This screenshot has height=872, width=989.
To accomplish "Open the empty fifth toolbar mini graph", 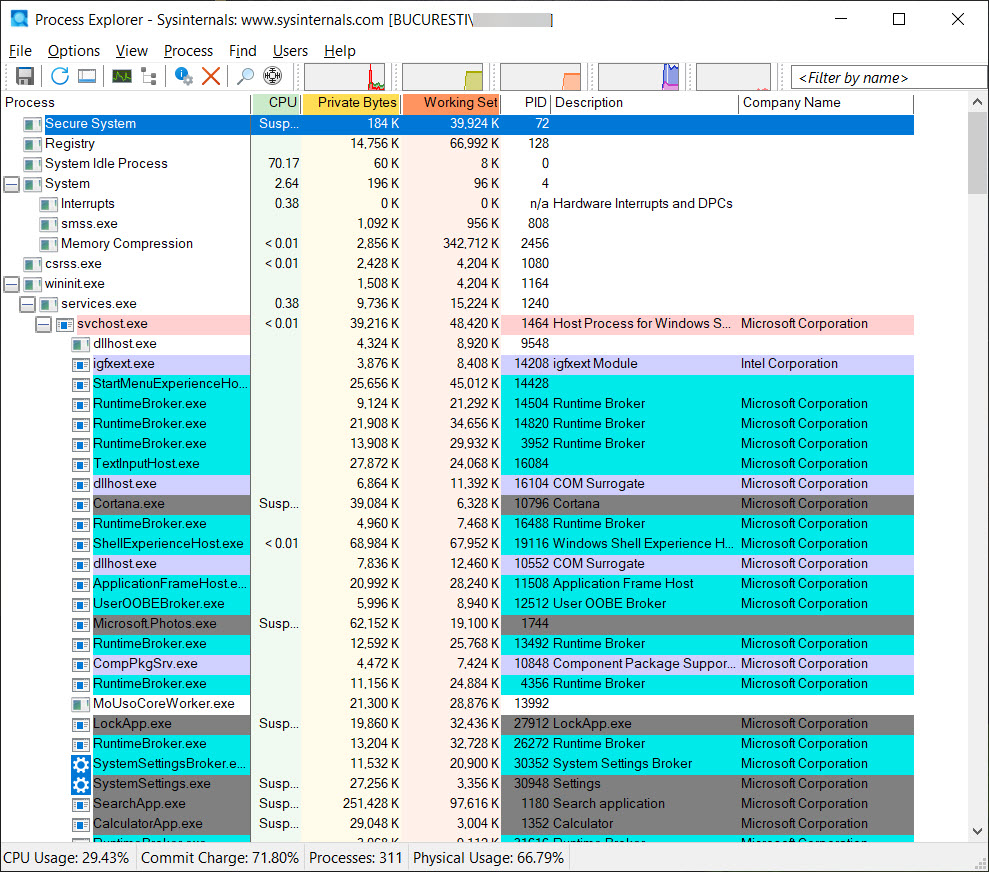I will 733,77.
